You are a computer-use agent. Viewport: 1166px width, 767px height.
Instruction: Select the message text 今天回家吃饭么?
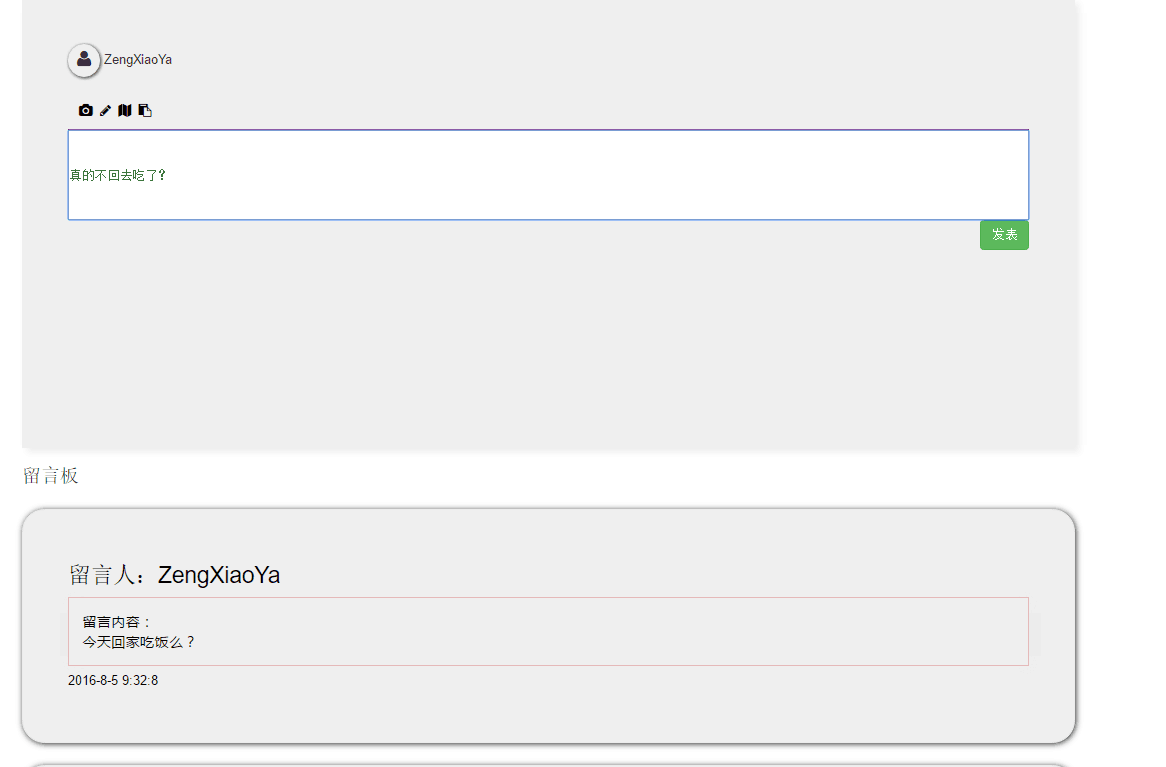click(x=139, y=642)
